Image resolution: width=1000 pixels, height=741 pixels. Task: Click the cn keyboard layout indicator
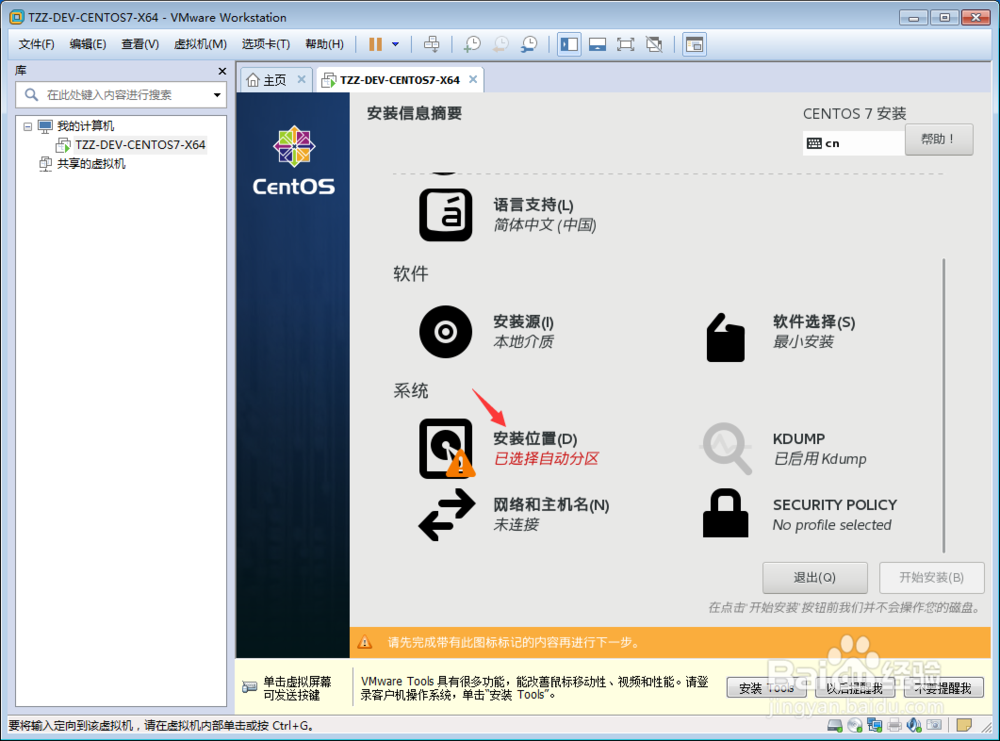tap(855, 143)
